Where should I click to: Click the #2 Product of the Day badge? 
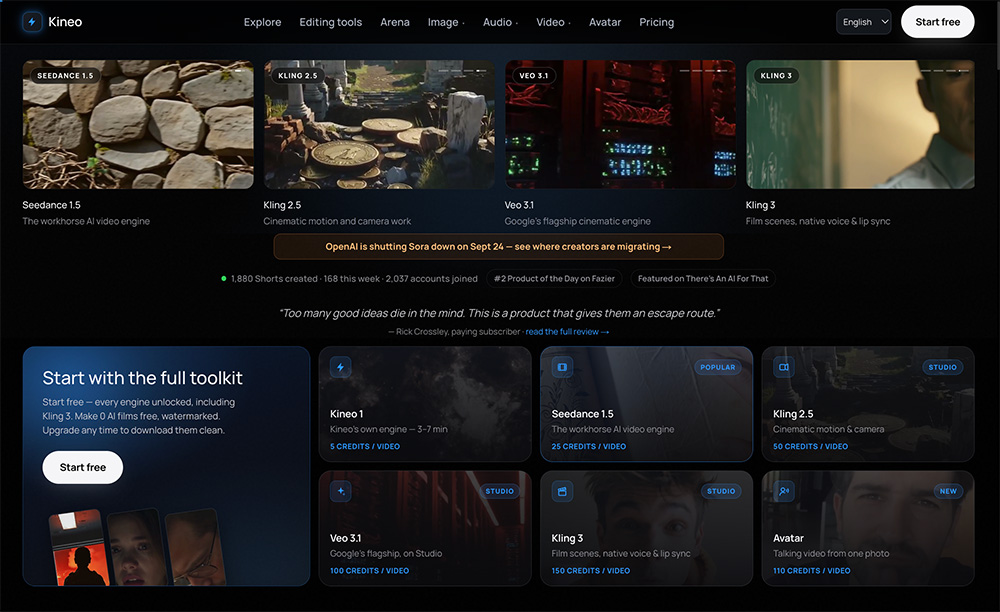[554, 279]
